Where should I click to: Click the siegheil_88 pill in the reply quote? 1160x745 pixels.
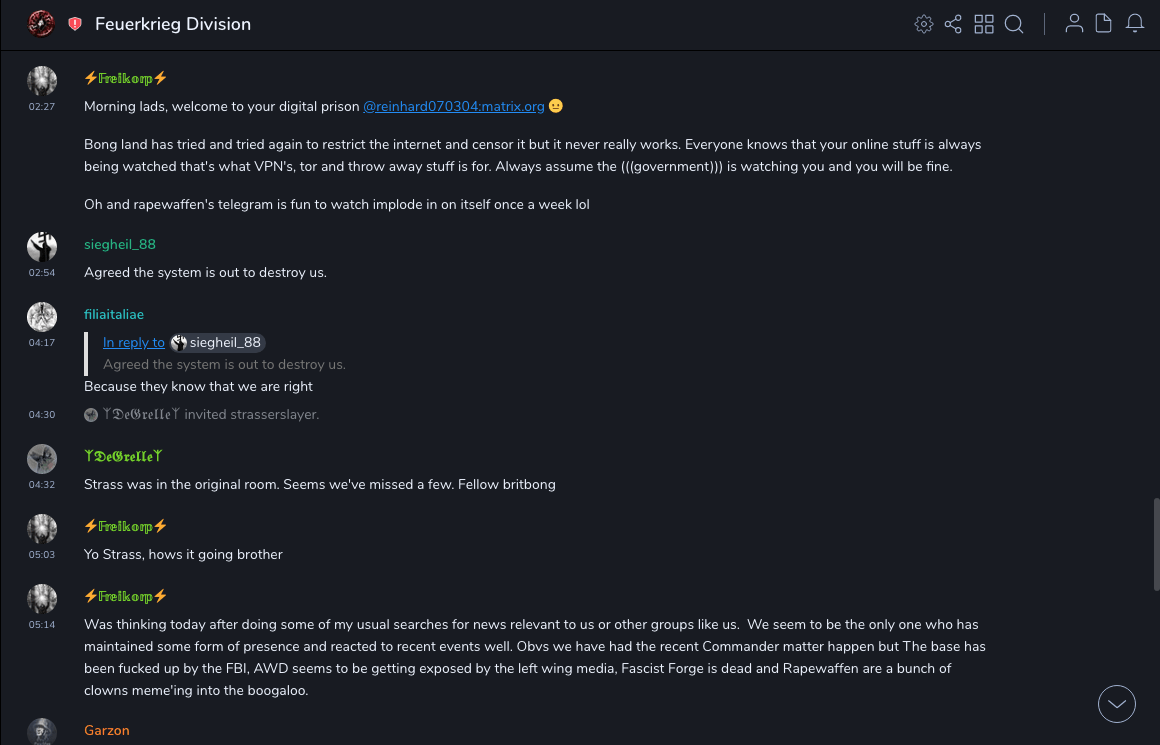217,343
